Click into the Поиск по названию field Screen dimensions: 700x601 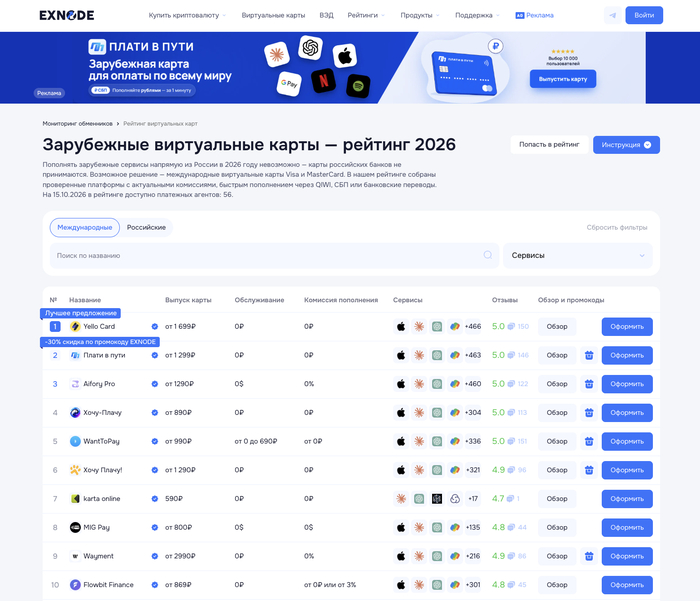tap(274, 255)
